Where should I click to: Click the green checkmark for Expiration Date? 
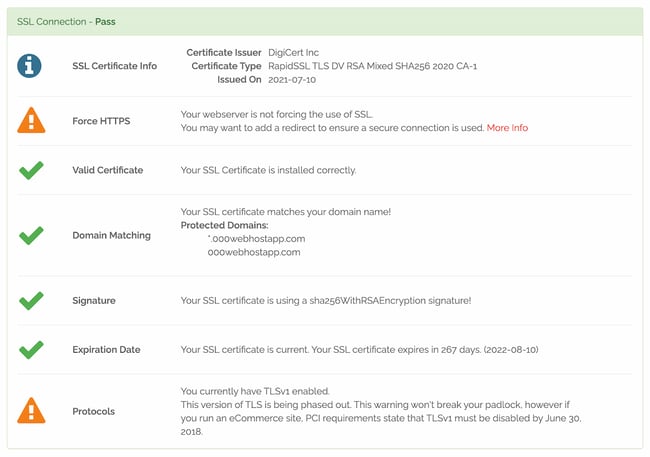31,350
